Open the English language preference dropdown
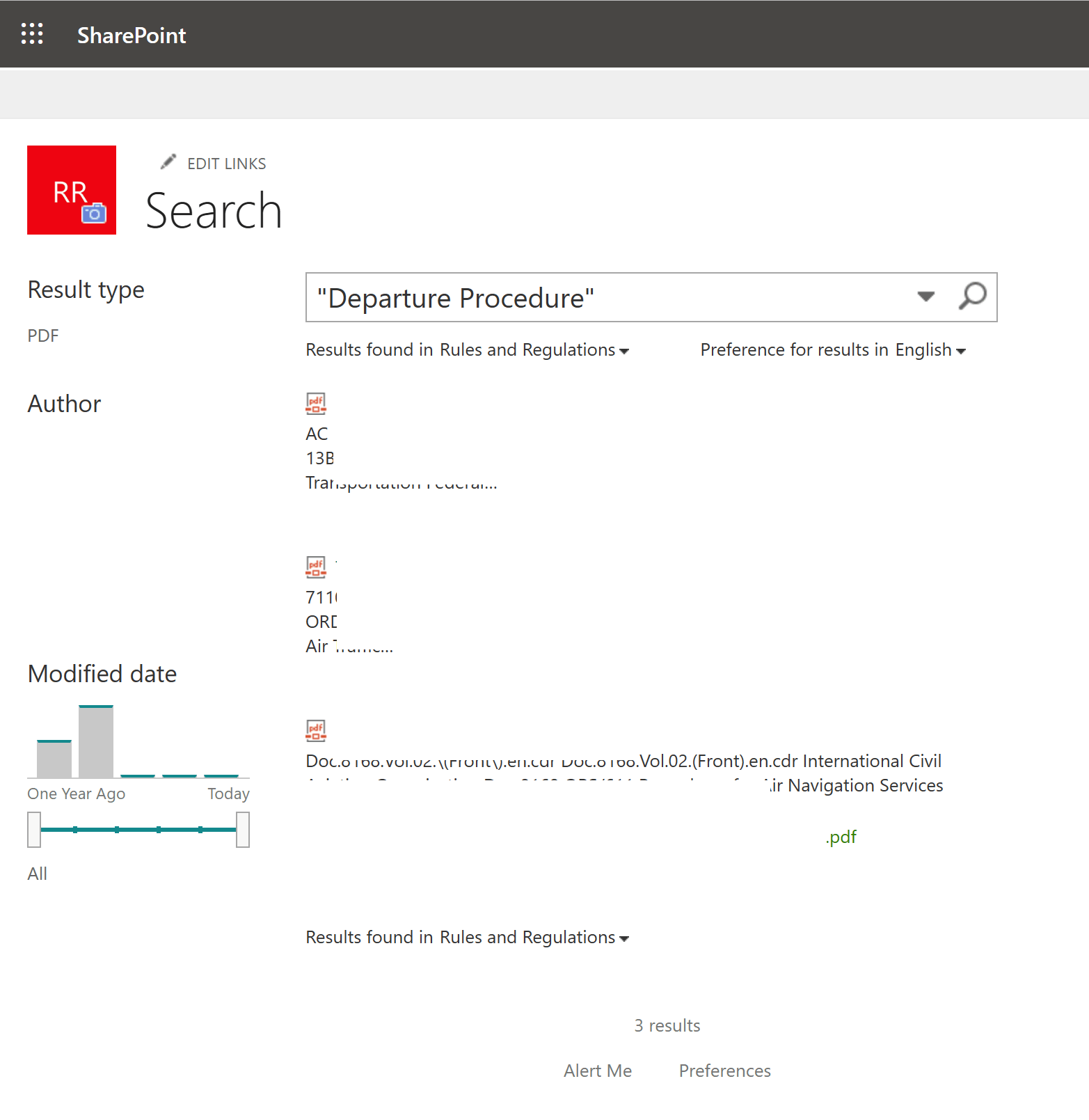 click(x=930, y=349)
